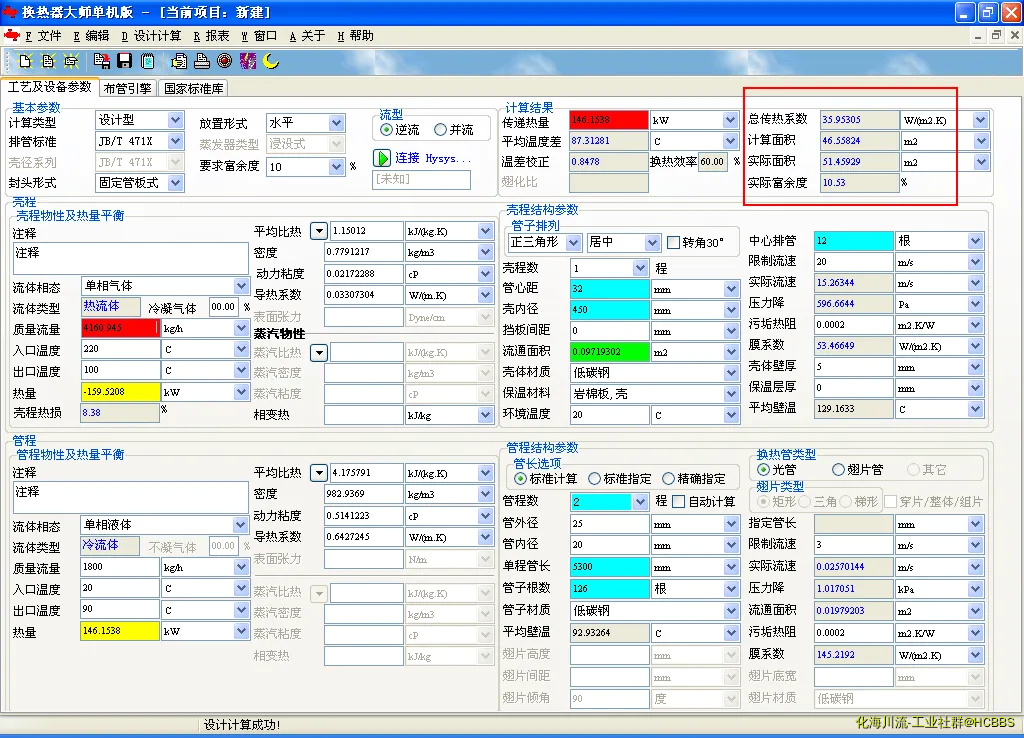Toggle the 转角30° checkbox
1024x738 pixels.
673,243
